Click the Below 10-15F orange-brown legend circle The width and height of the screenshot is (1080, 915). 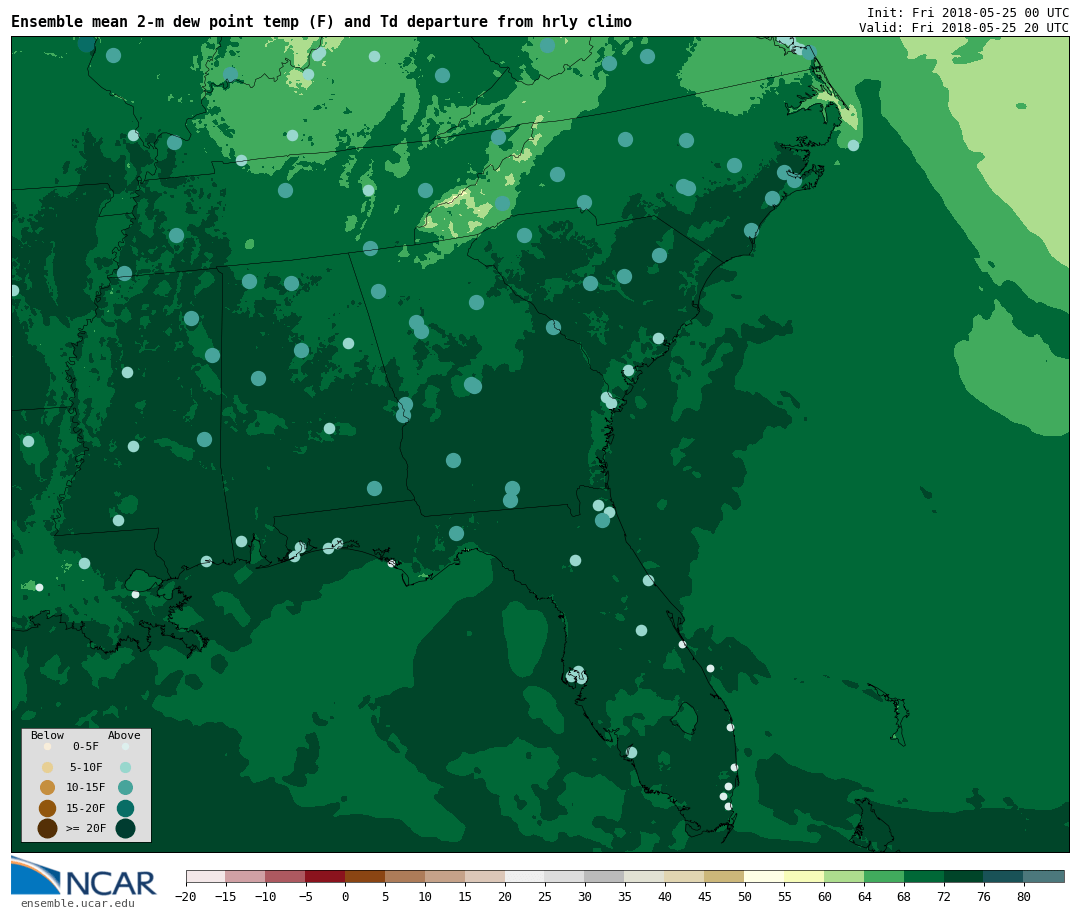point(48,787)
